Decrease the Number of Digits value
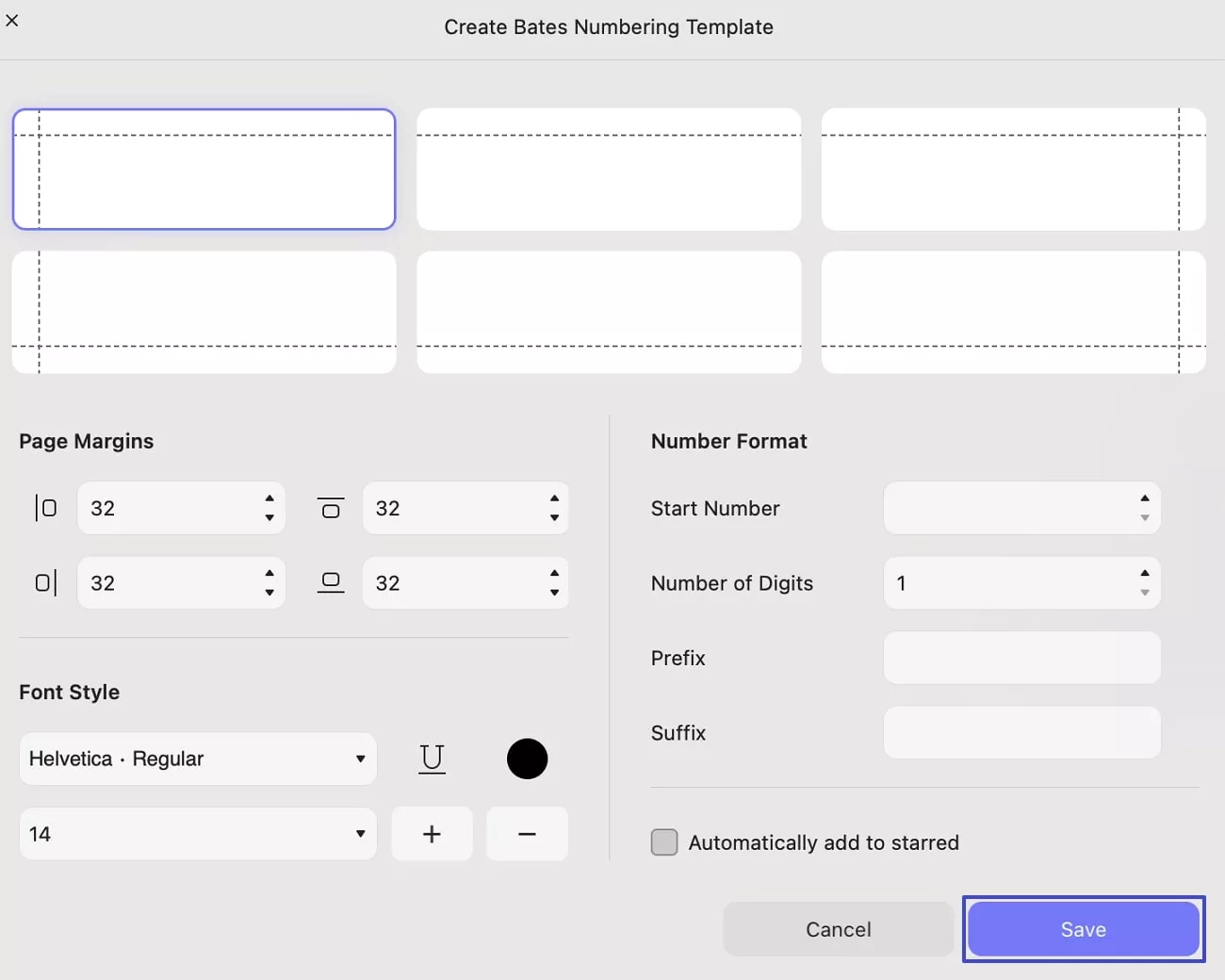 [x=1145, y=593]
